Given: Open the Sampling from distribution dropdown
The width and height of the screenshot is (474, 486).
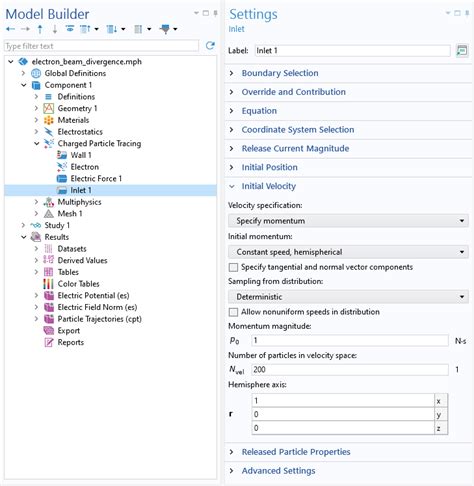Looking at the screenshot, I should tap(348, 297).
